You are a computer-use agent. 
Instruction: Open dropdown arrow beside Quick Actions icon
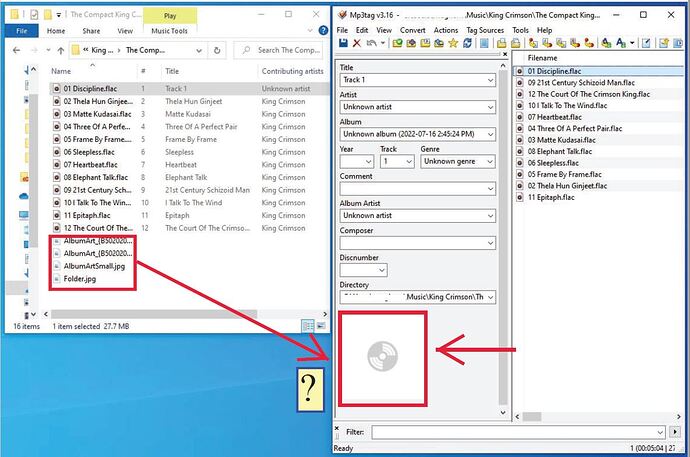632,43
